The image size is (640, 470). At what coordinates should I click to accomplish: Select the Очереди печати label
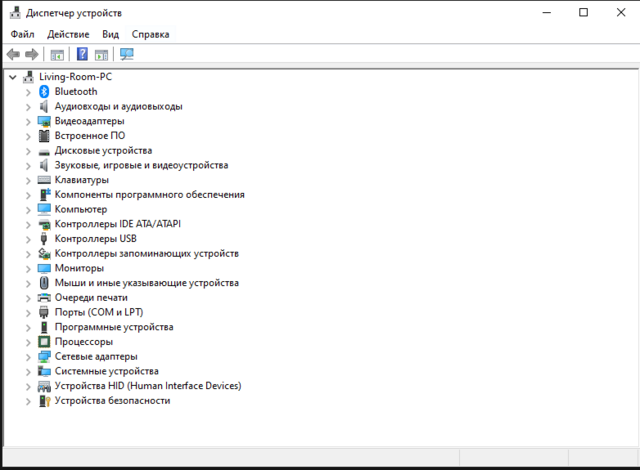[91, 298]
